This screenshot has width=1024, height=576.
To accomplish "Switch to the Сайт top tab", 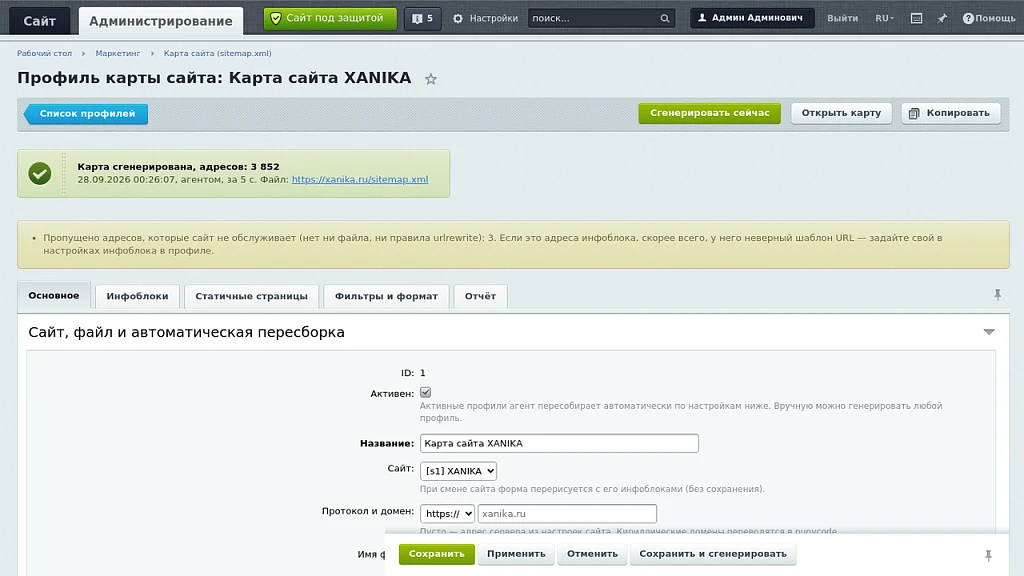I will tap(40, 21).
